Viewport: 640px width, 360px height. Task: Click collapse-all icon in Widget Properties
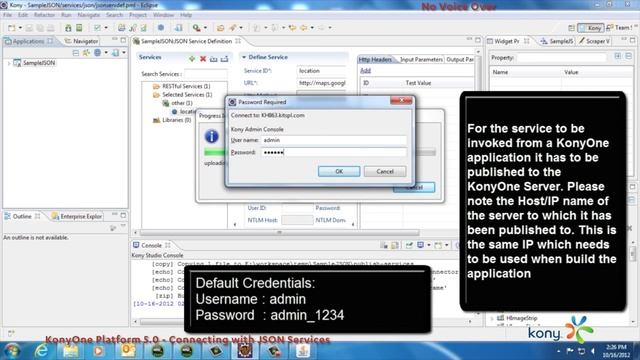pyautogui.click(x=629, y=56)
